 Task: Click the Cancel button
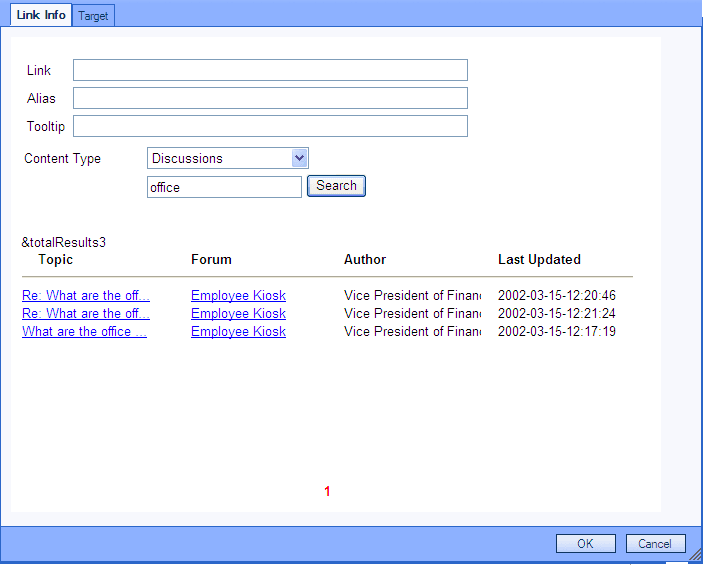tap(655, 544)
